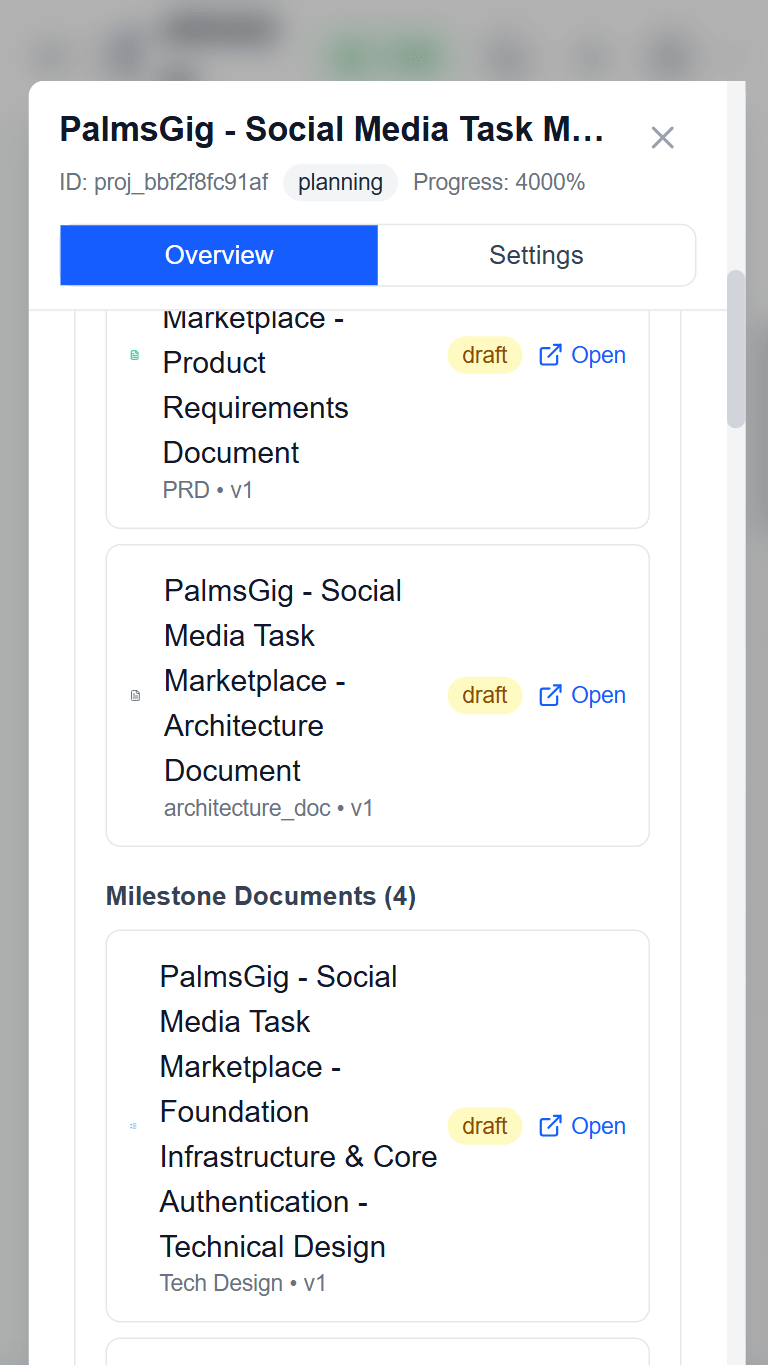Click the Architecture Document file icon
The image size is (768, 1365).
(x=136, y=696)
